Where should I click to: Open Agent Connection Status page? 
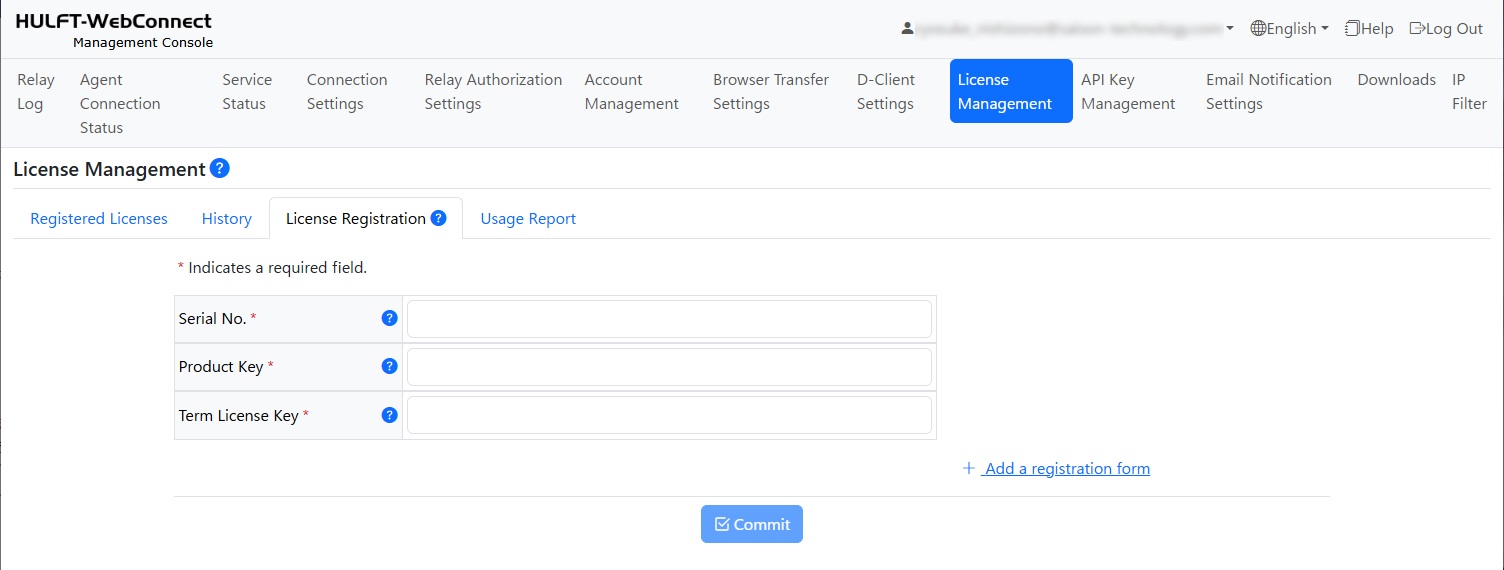[120, 103]
